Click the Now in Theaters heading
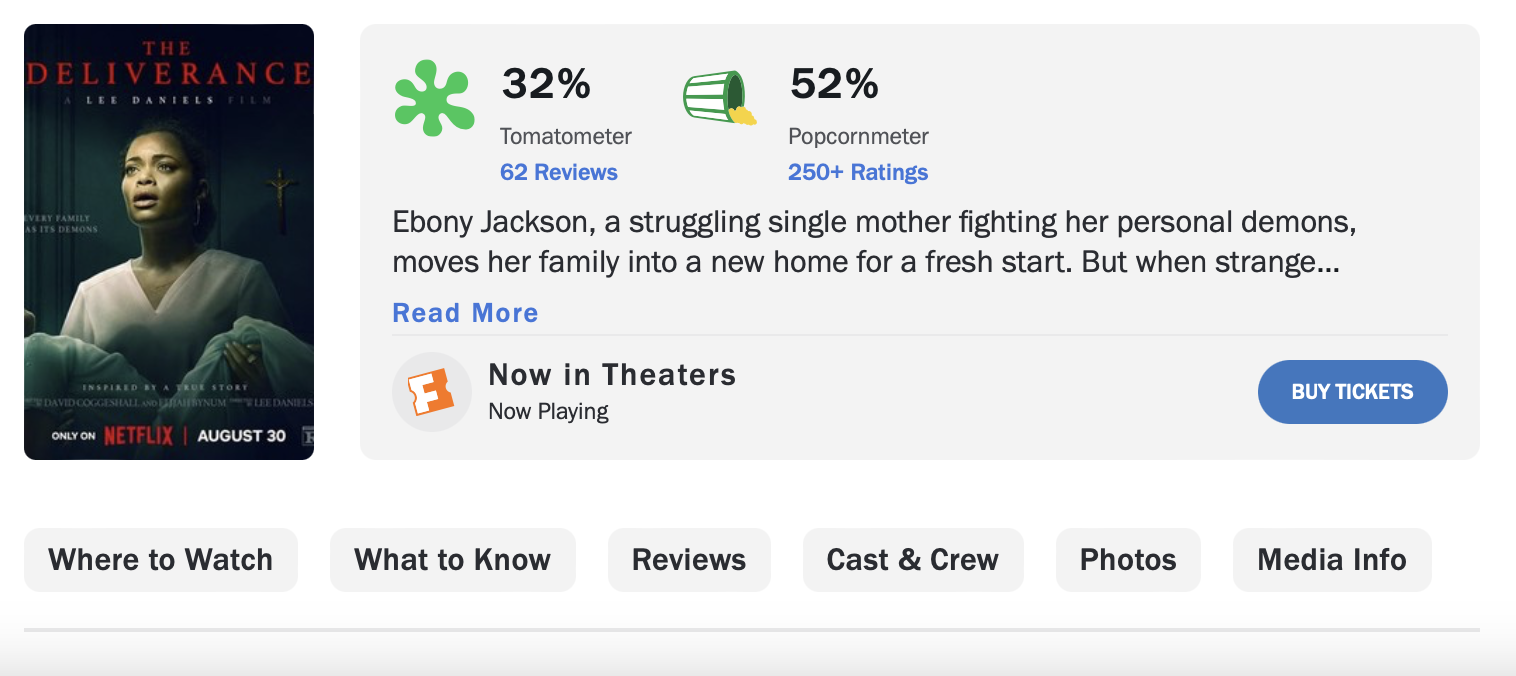The width and height of the screenshot is (1516, 676). [x=612, y=375]
